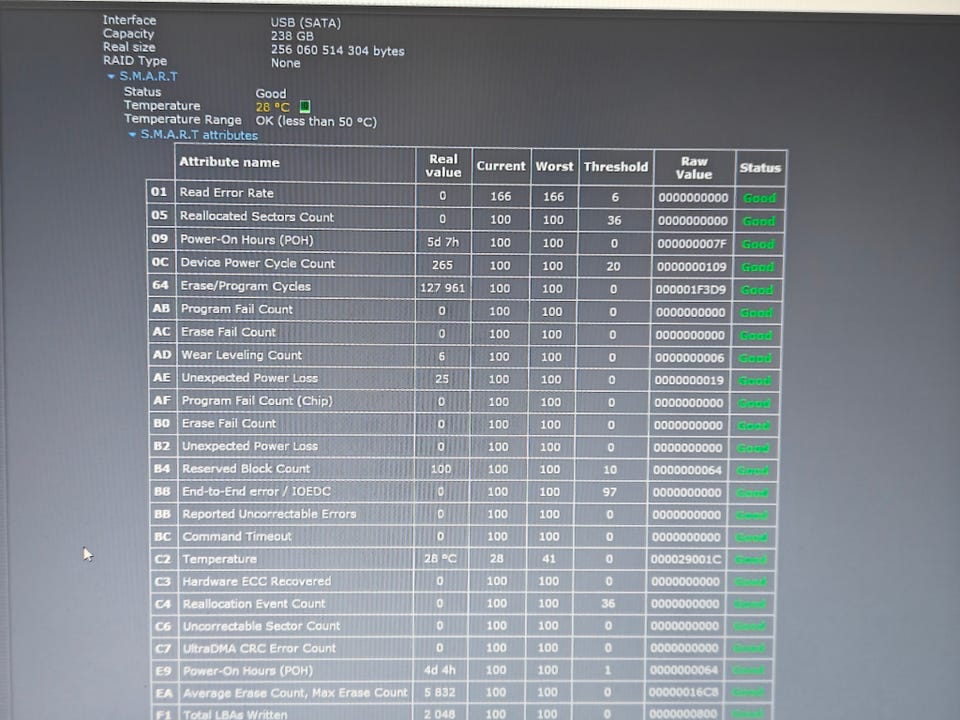Select the Command Timeout attribute row
Image resolution: width=960 pixels, height=720 pixels.
[x=461, y=536]
